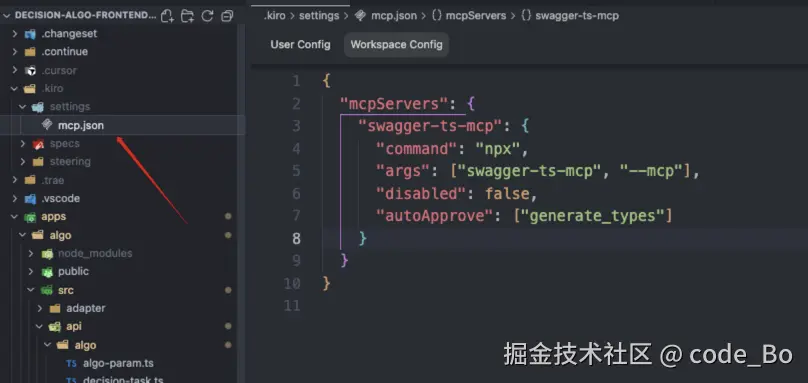Click the .changeset folder icon
The width and height of the screenshot is (808, 383).
30,34
